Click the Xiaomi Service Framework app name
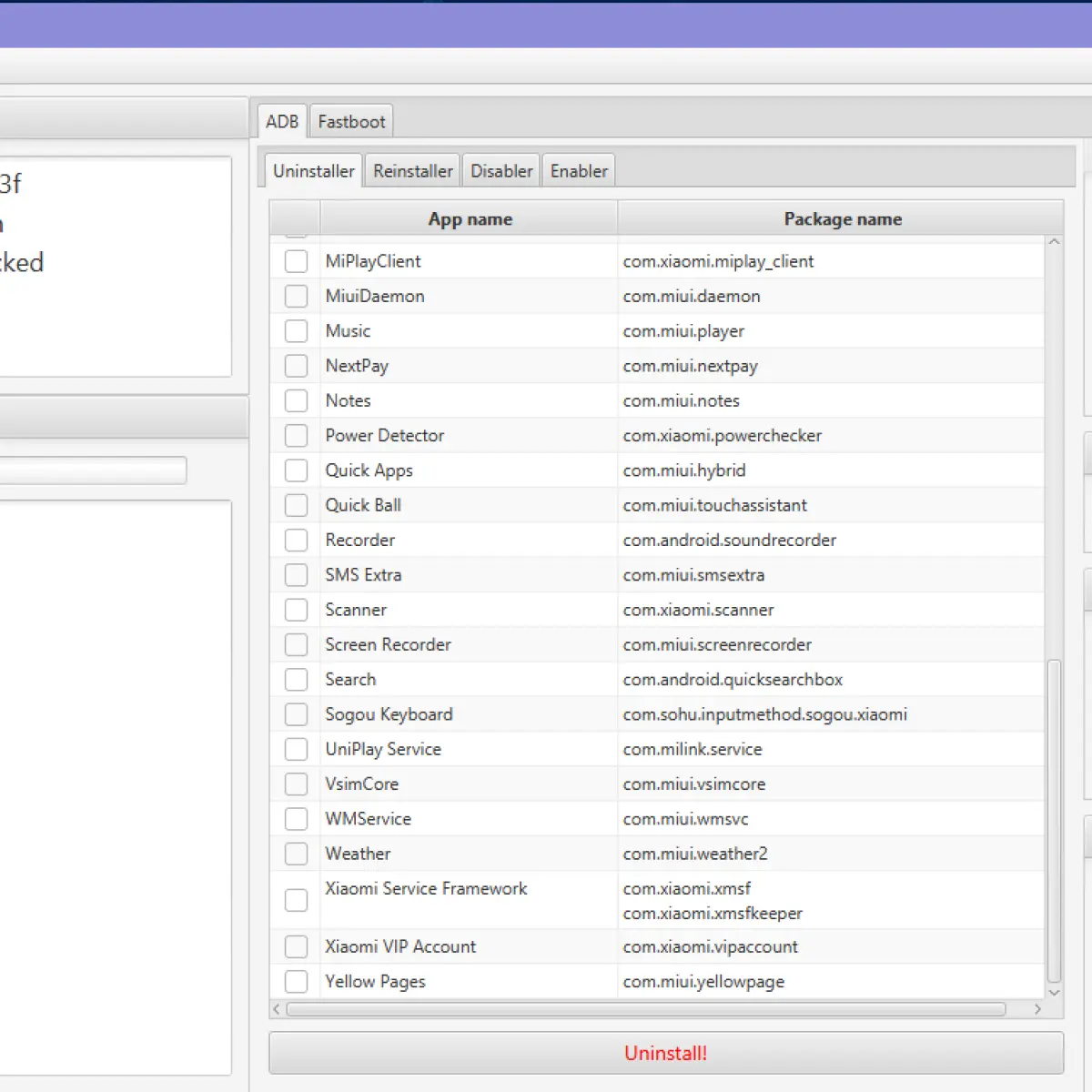The width and height of the screenshot is (1092, 1092). coord(426,889)
